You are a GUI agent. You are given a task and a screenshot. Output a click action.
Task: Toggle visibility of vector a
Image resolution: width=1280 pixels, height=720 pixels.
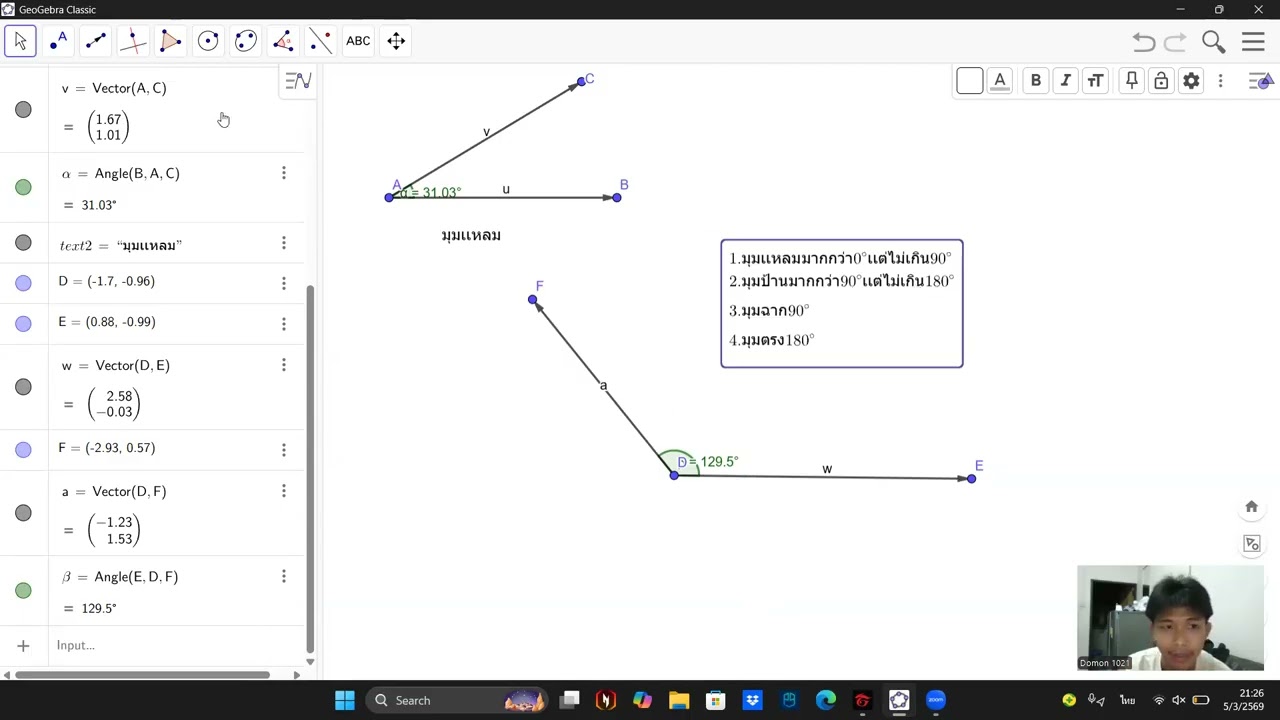23,513
